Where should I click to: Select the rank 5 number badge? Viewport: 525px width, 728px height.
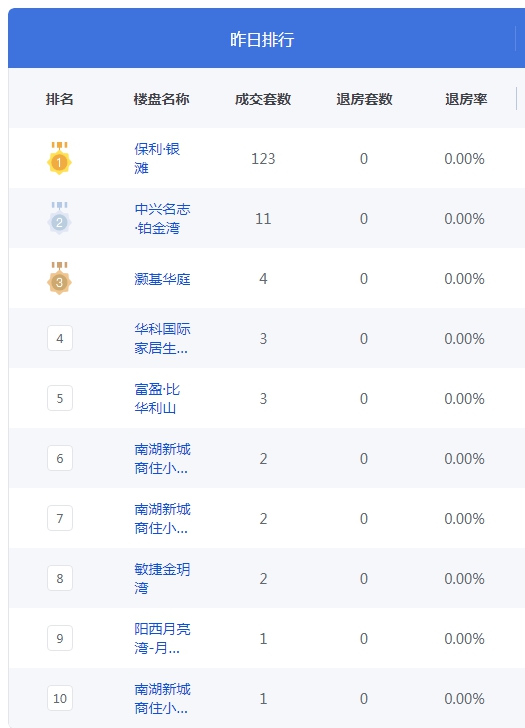pyautogui.click(x=60, y=398)
